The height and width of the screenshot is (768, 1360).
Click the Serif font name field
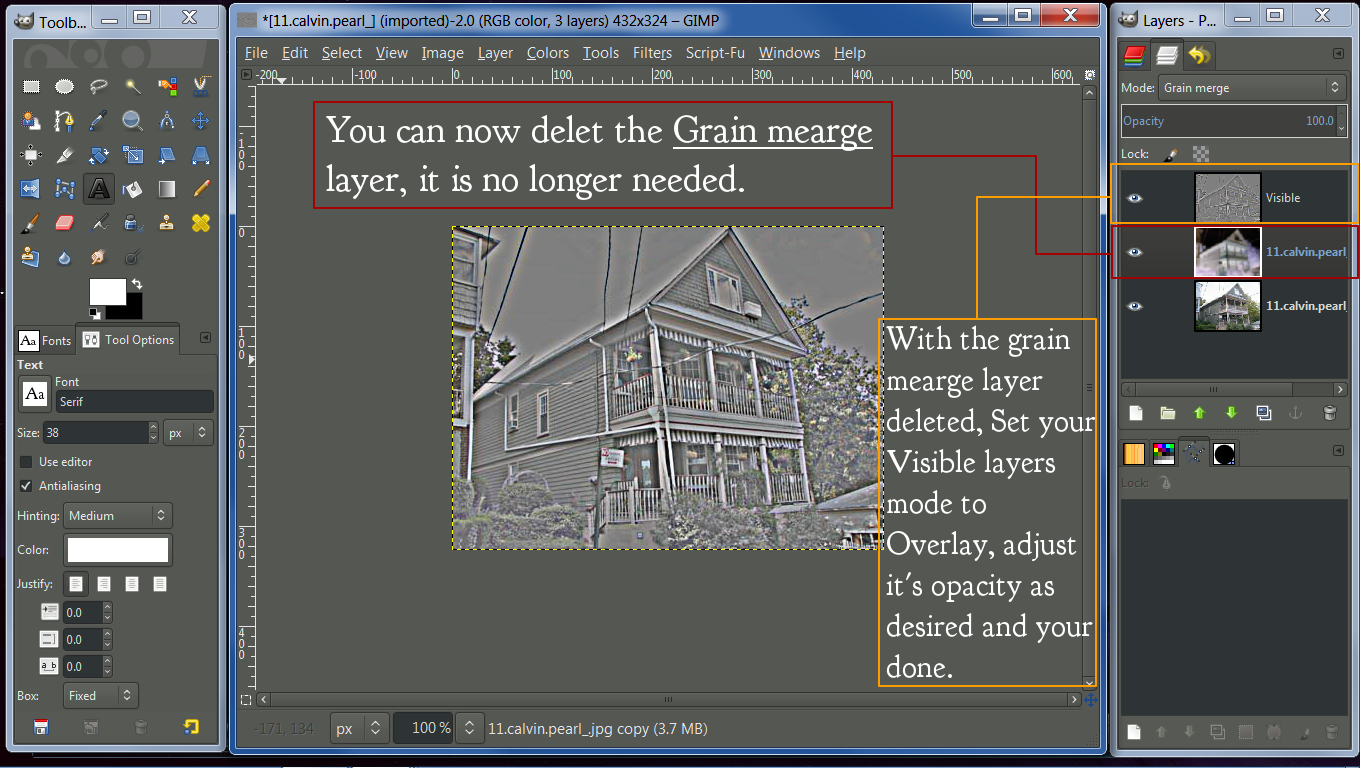[134, 402]
